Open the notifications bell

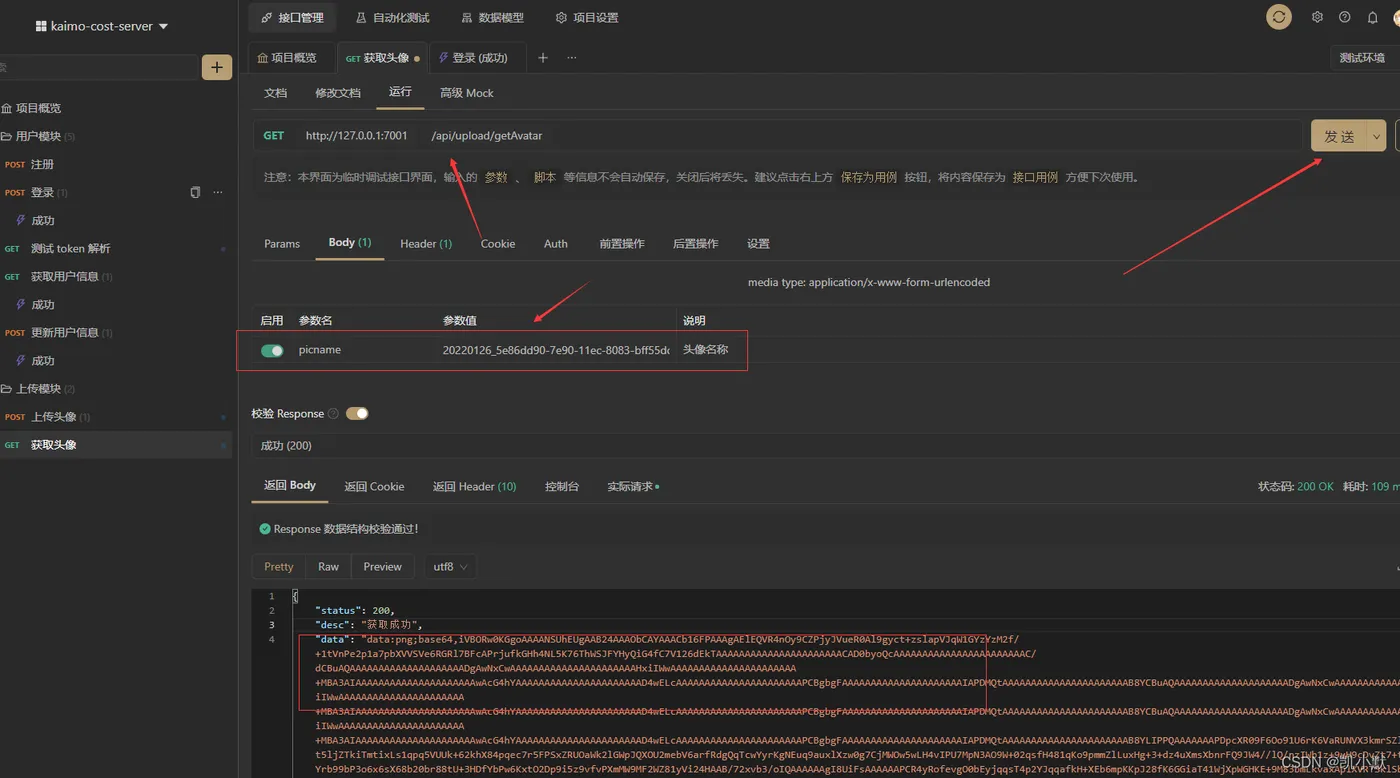[1372, 17]
